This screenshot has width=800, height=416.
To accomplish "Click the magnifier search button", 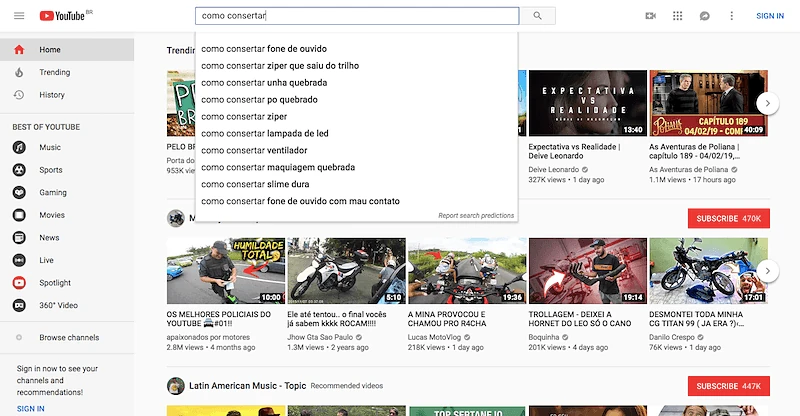I will point(538,16).
